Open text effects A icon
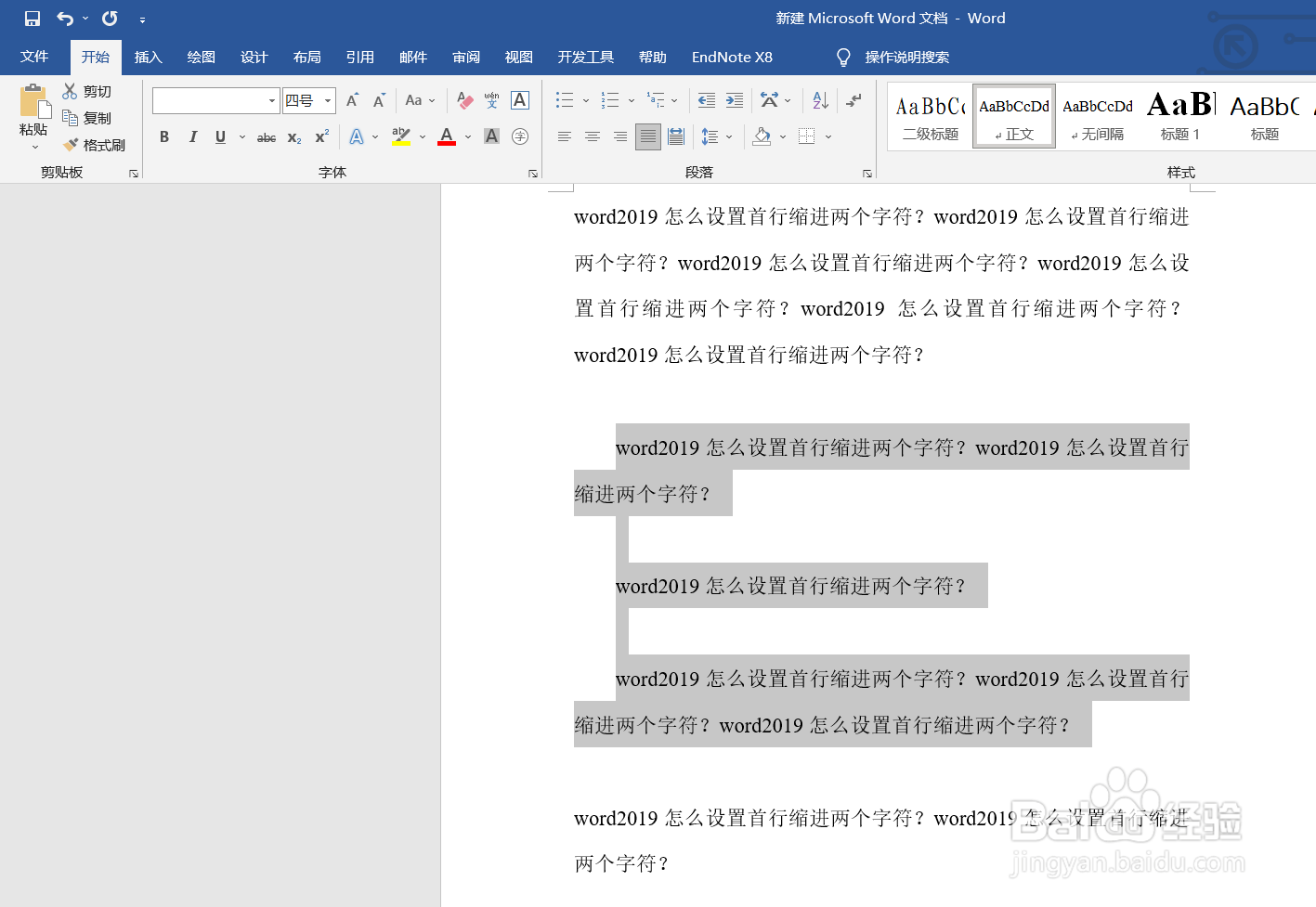Image resolution: width=1316 pixels, height=907 pixels. (x=357, y=136)
